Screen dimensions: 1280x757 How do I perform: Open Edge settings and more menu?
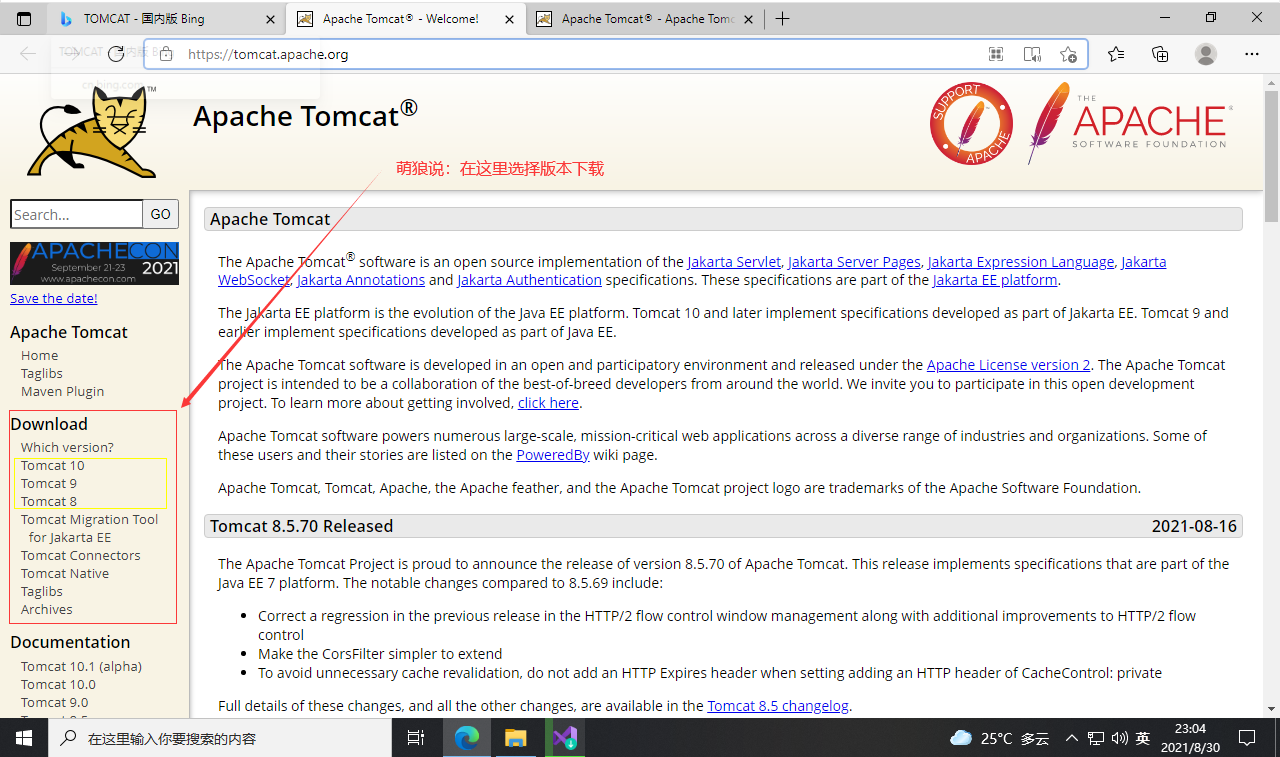pyautogui.click(x=1251, y=54)
